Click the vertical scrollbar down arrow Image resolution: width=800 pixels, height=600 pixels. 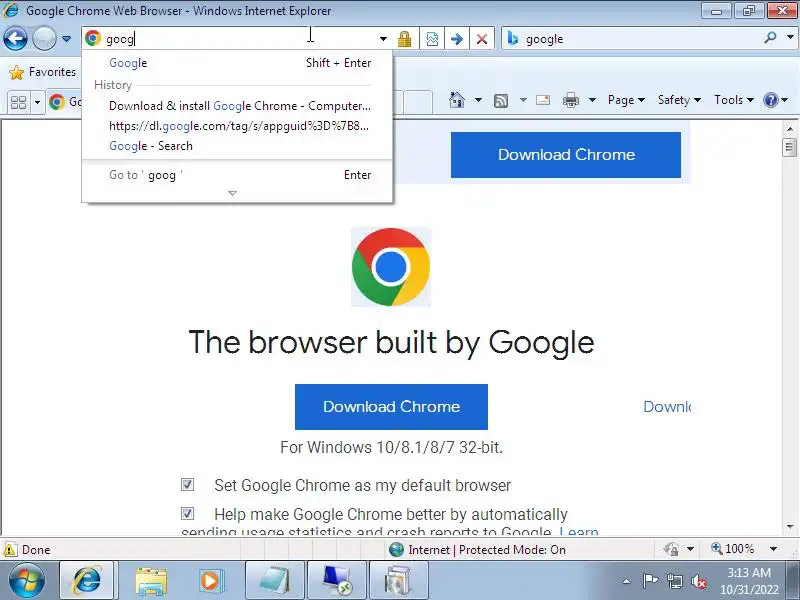(x=789, y=527)
